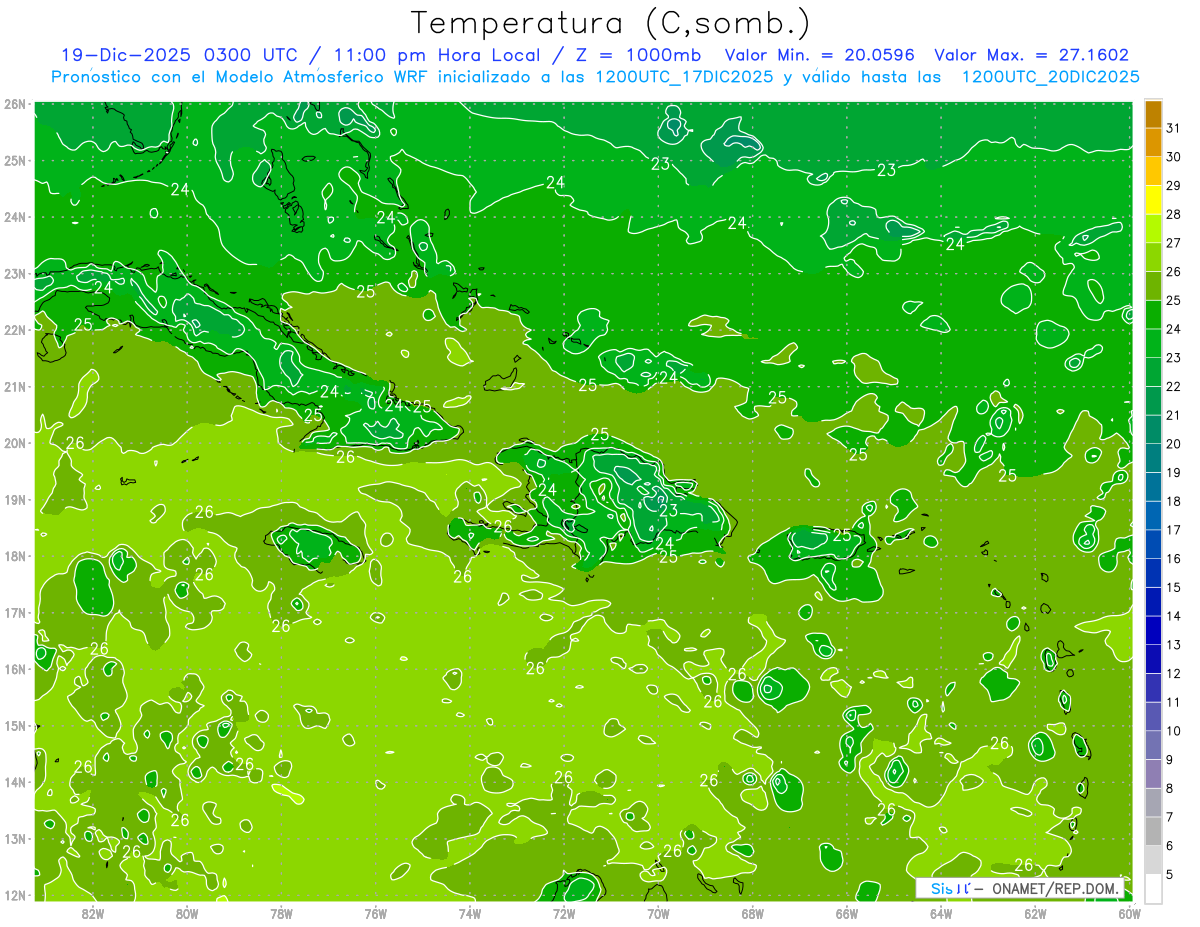
Task: Click the "62W" longitude axis label
Action: 1035,913
